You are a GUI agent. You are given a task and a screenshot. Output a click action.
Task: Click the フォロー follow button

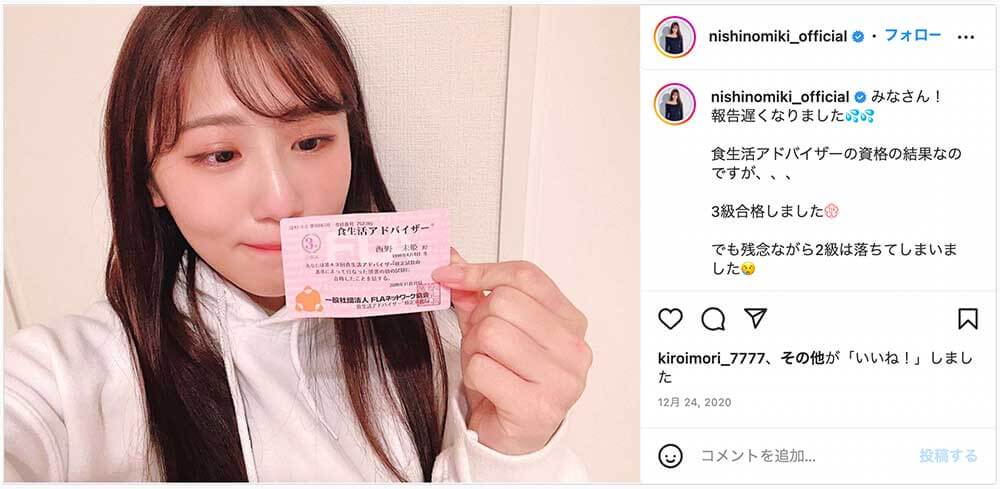pos(912,35)
